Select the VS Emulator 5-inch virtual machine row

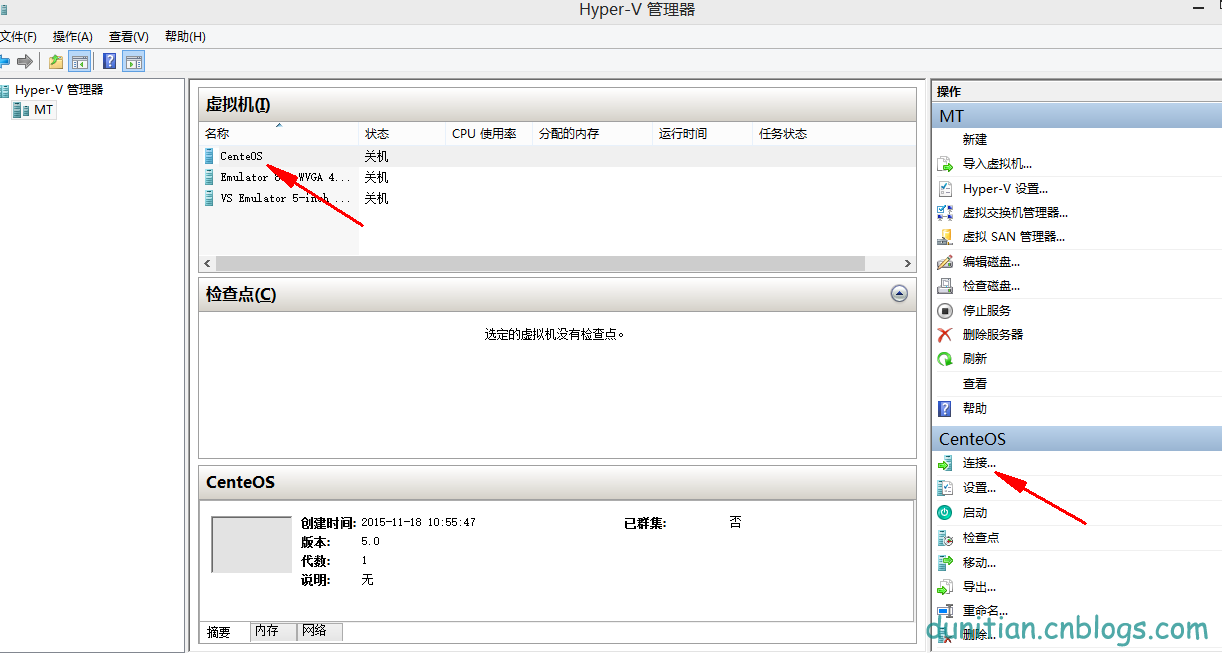[x=557, y=198]
